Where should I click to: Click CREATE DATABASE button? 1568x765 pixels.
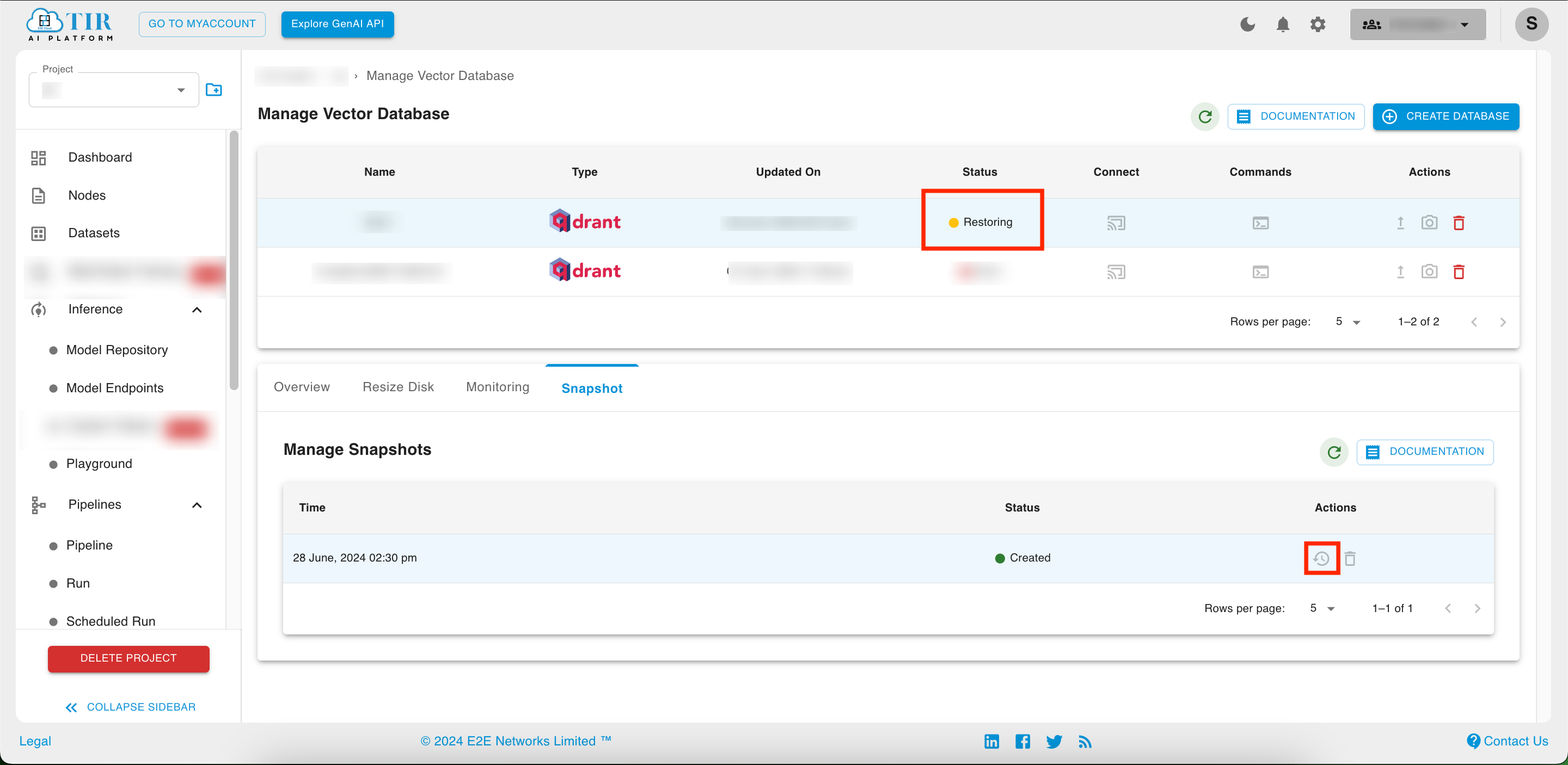tap(1445, 117)
